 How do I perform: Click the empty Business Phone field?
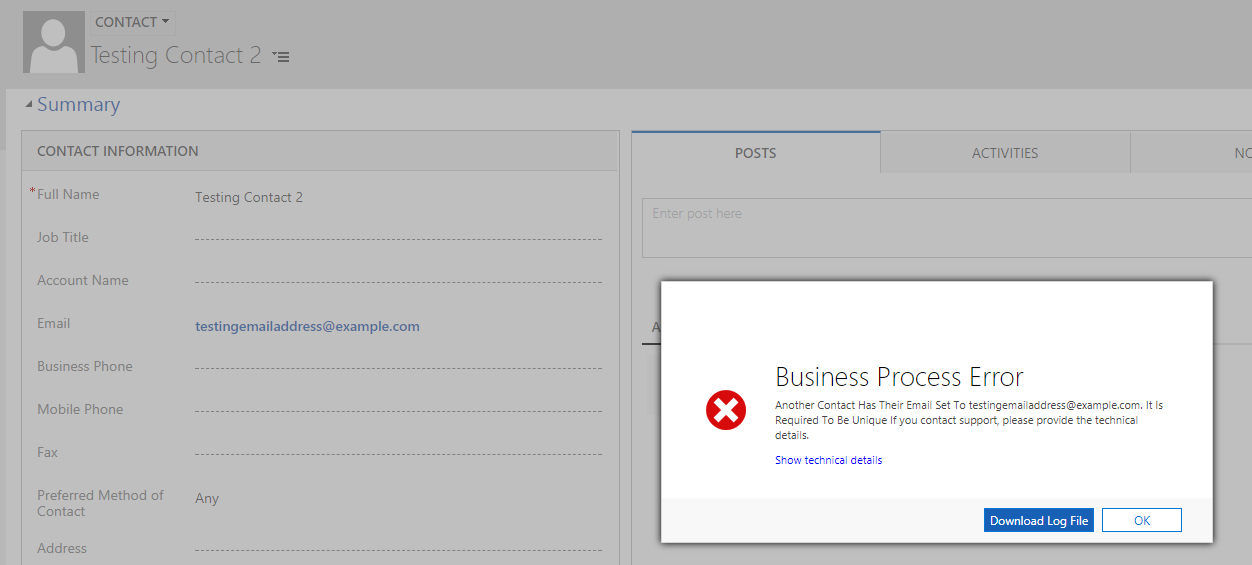[398, 368]
